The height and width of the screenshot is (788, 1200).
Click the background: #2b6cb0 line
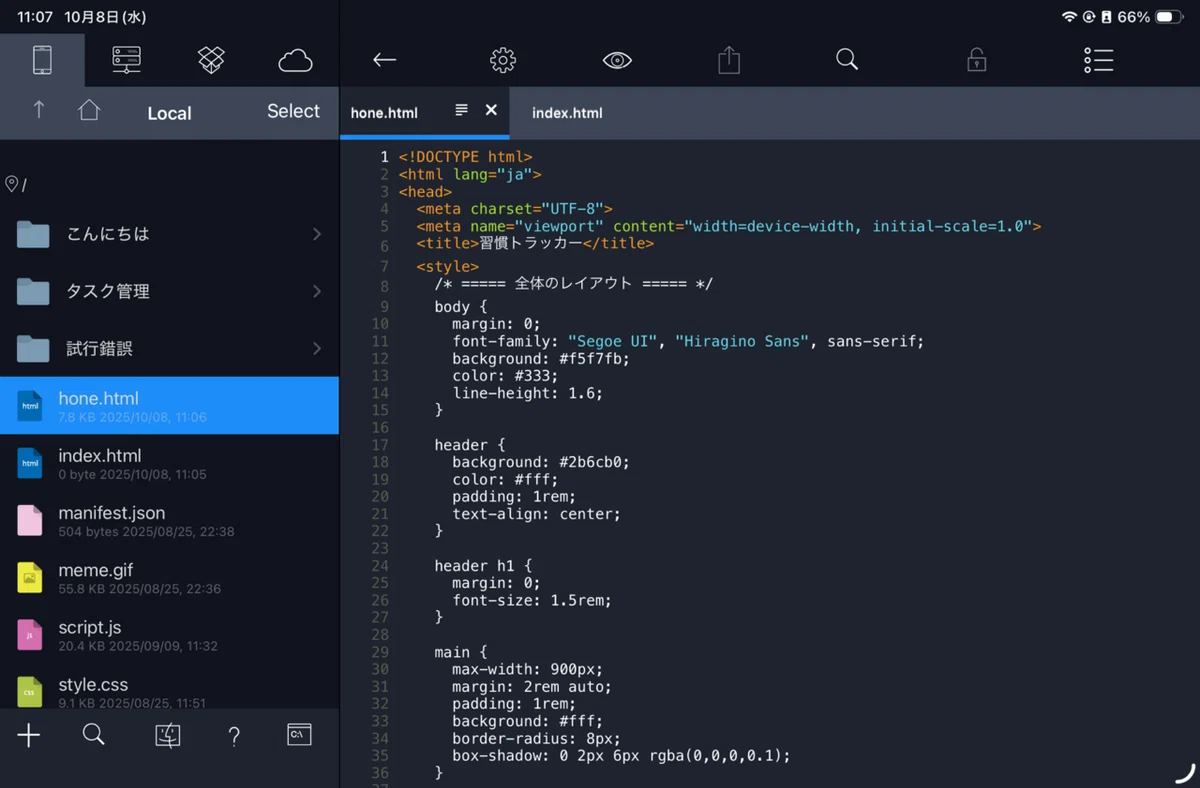(541, 462)
